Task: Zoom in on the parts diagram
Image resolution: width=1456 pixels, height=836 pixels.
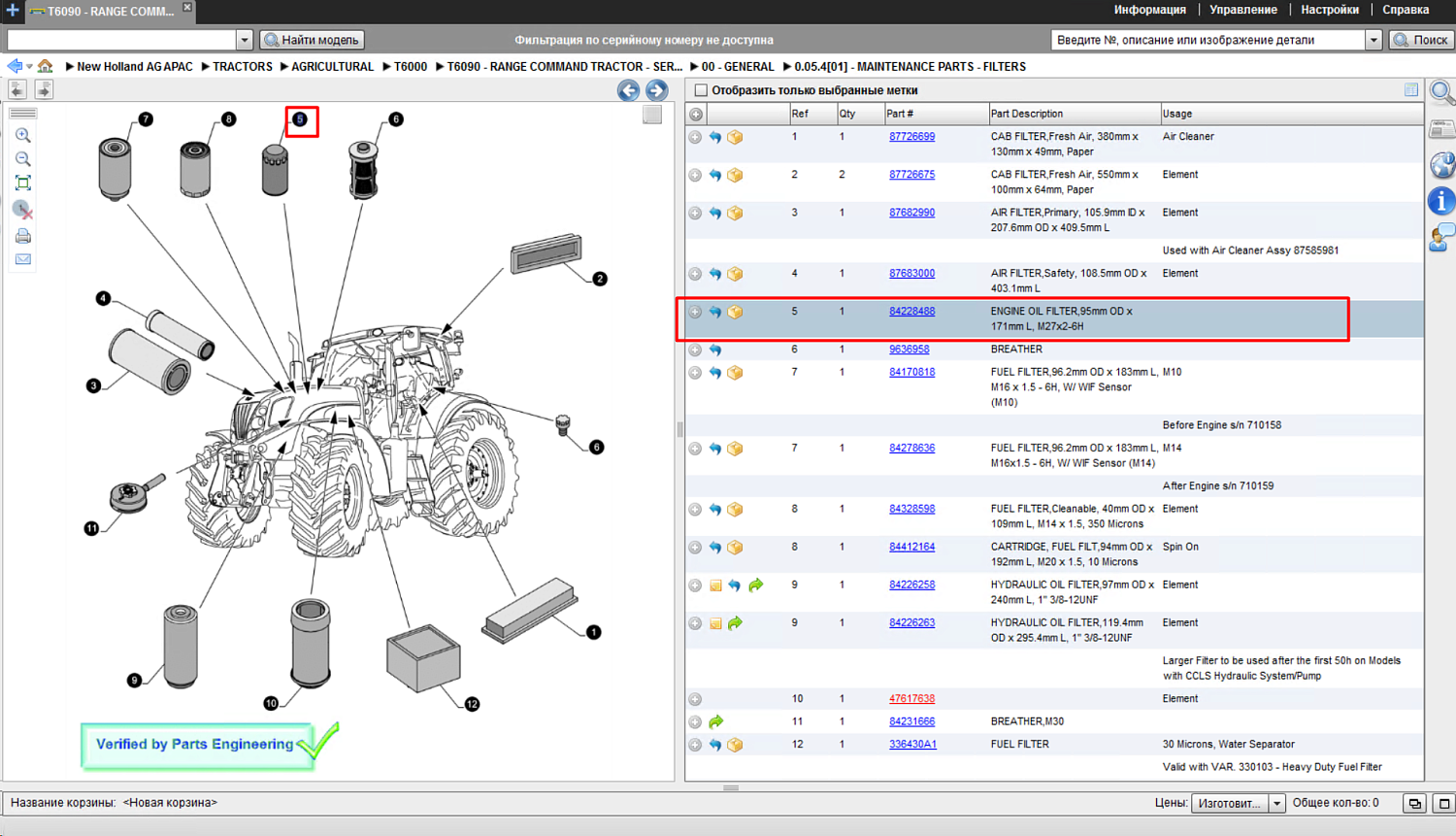Action: pyautogui.click(x=23, y=136)
